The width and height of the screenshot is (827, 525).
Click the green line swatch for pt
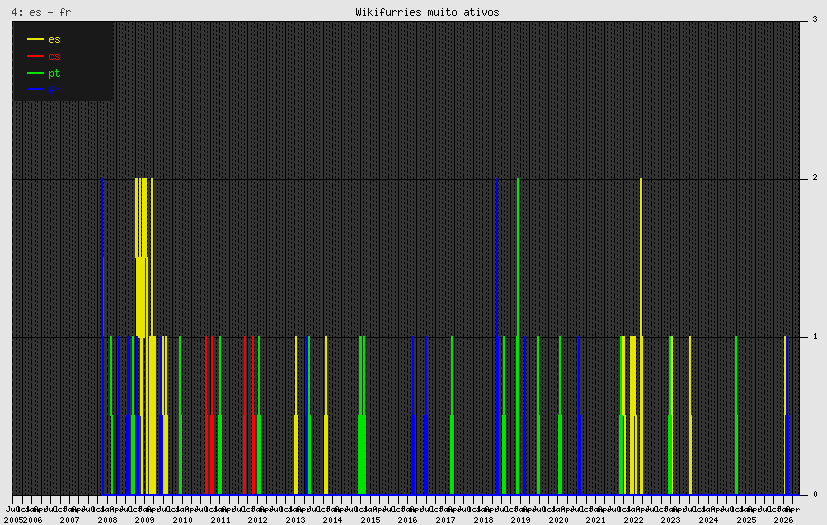pos(35,73)
